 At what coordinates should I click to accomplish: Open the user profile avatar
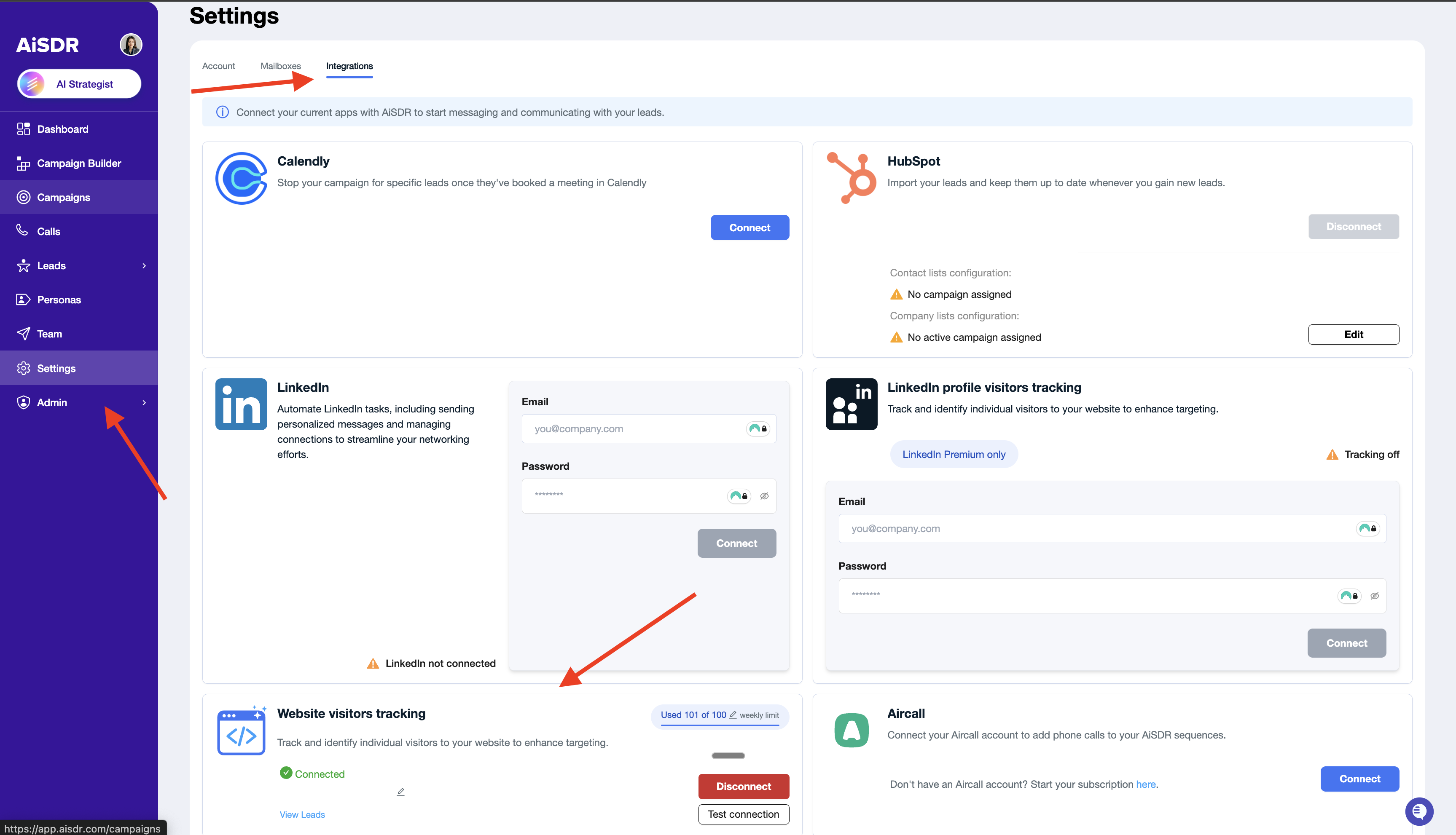coord(131,45)
